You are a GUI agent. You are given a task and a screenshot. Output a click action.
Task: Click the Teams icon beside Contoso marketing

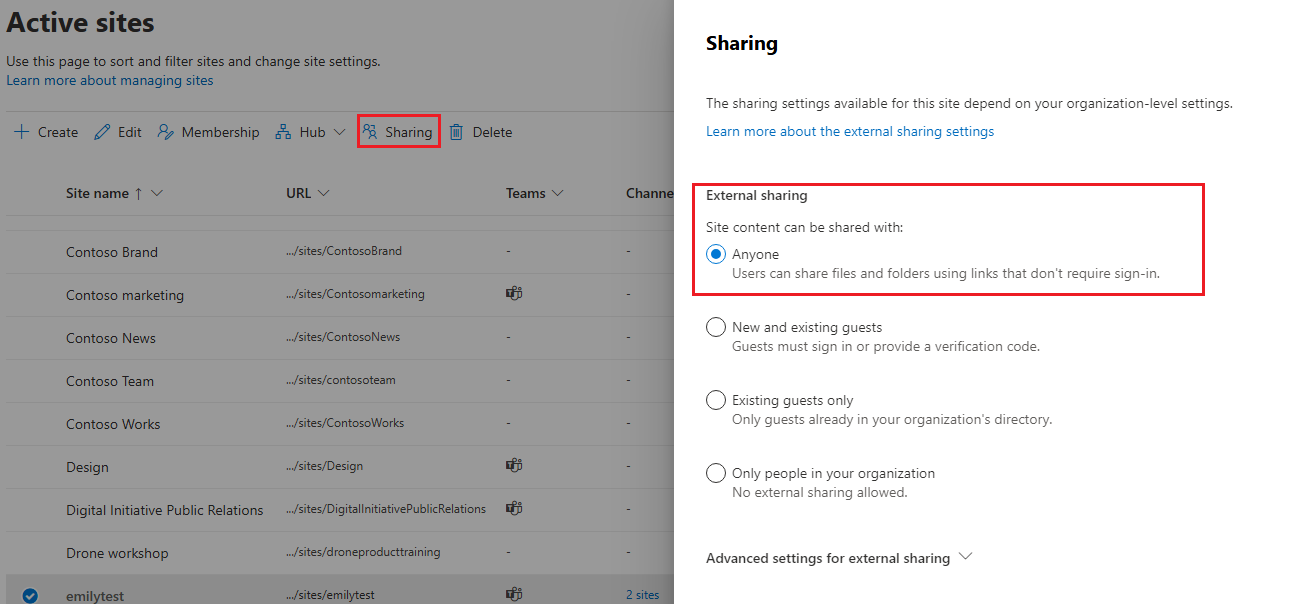[x=514, y=293]
